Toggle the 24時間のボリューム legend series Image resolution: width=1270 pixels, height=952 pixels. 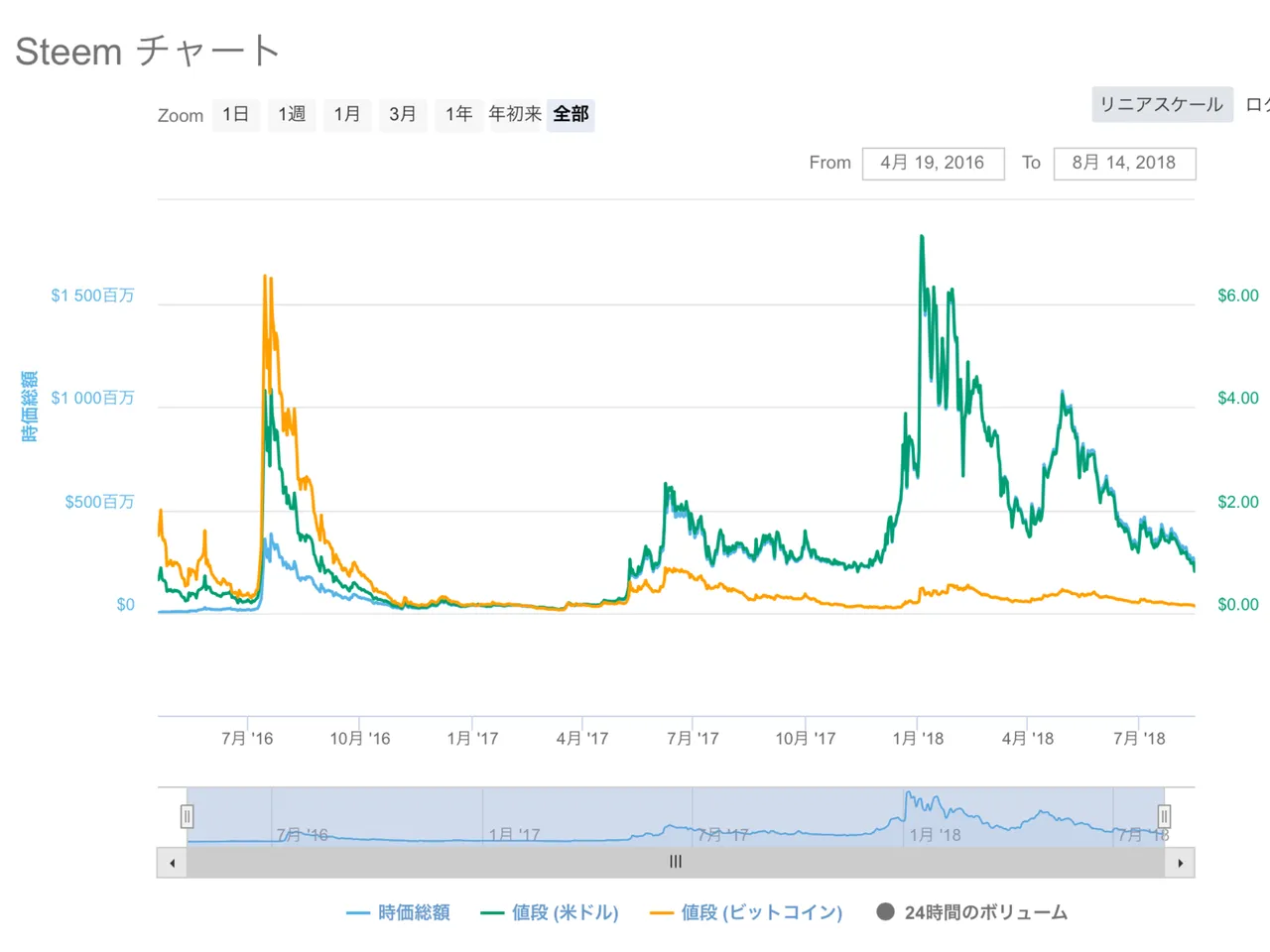pos(972,912)
